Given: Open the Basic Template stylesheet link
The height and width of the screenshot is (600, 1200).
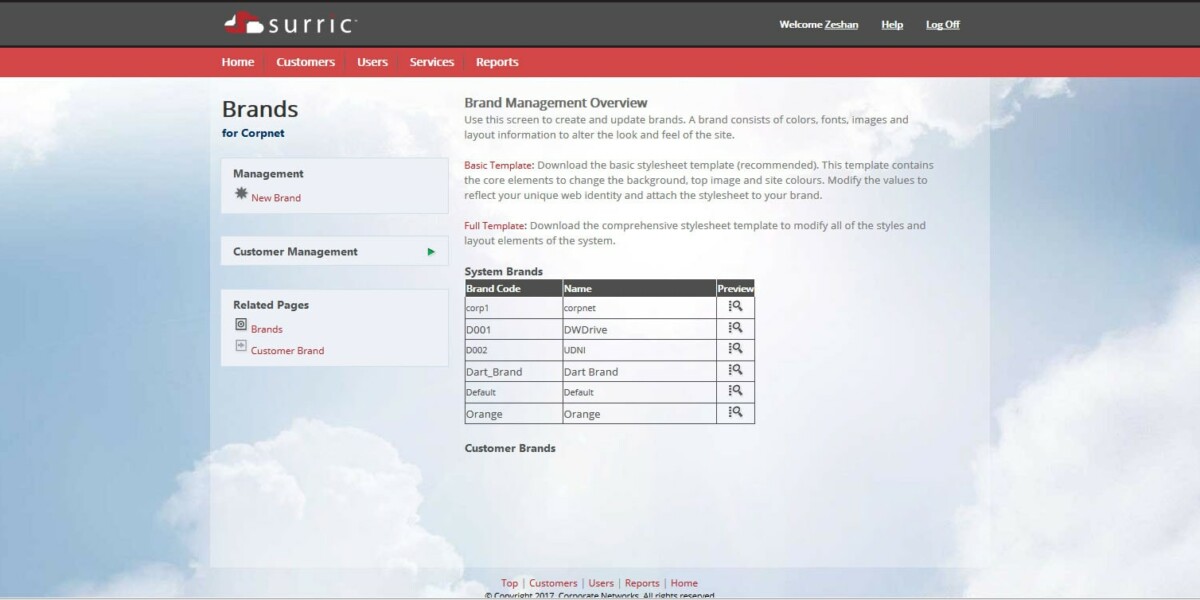Looking at the screenshot, I should (x=493, y=164).
